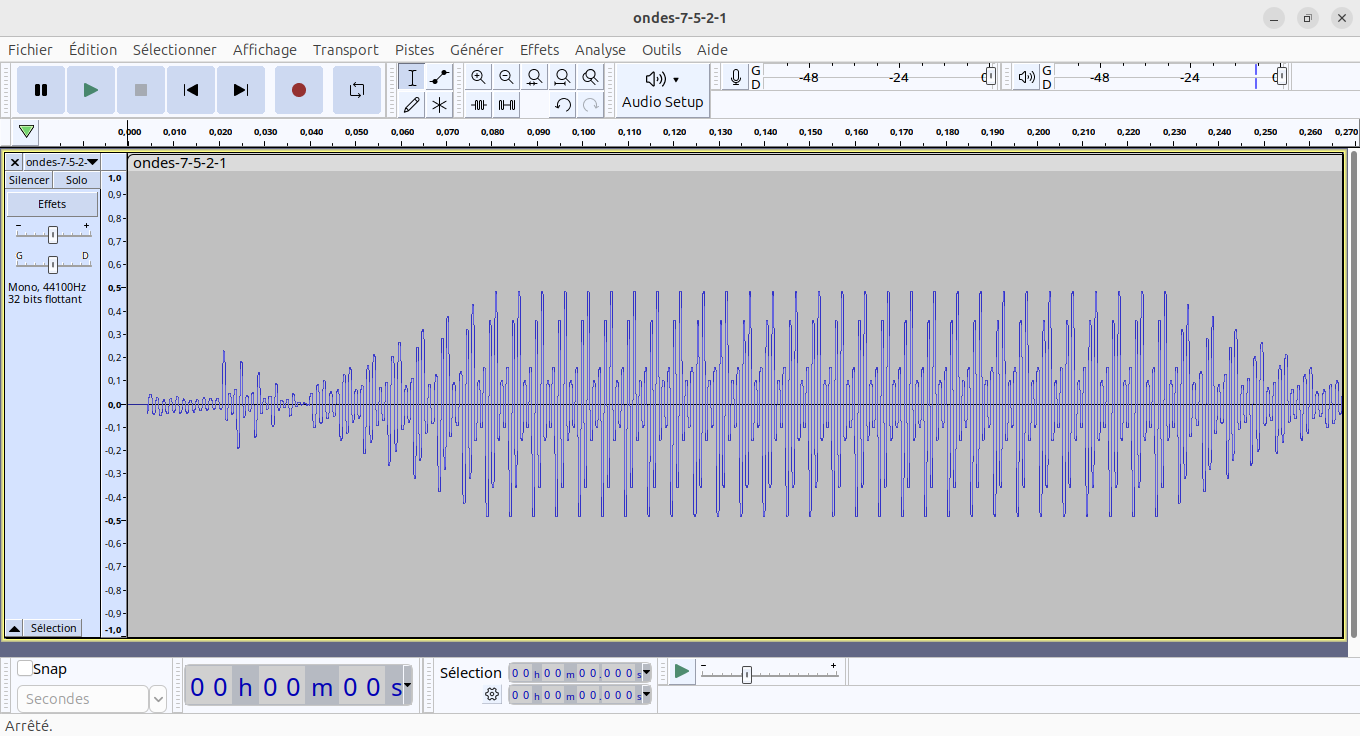Screen dimensions: 1360x736
Task: Open the Générer menu
Action: click(x=476, y=50)
